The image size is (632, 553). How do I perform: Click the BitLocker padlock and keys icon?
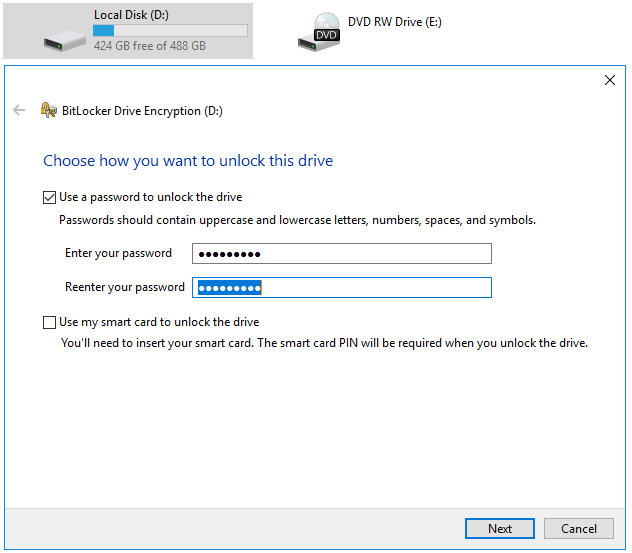click(49, 110)
